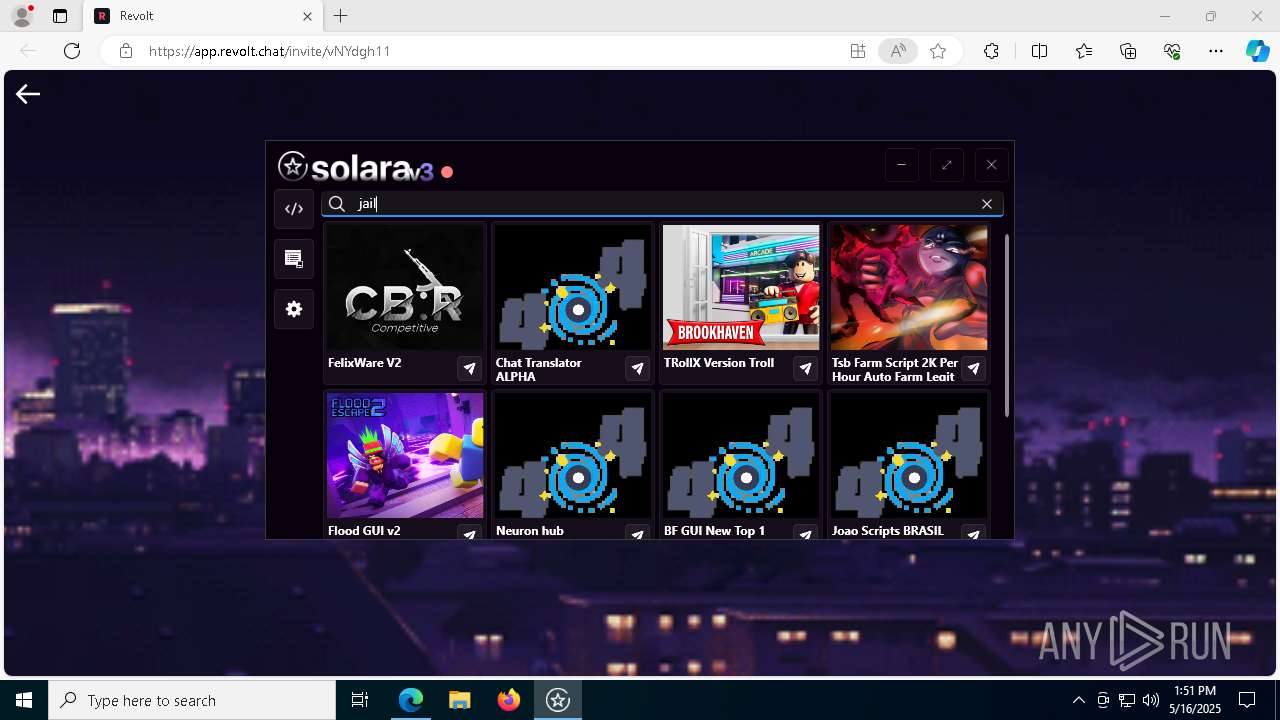Screen dimensions: 1280x720
Task: Click the browser back button
Action: coord(28,51)
